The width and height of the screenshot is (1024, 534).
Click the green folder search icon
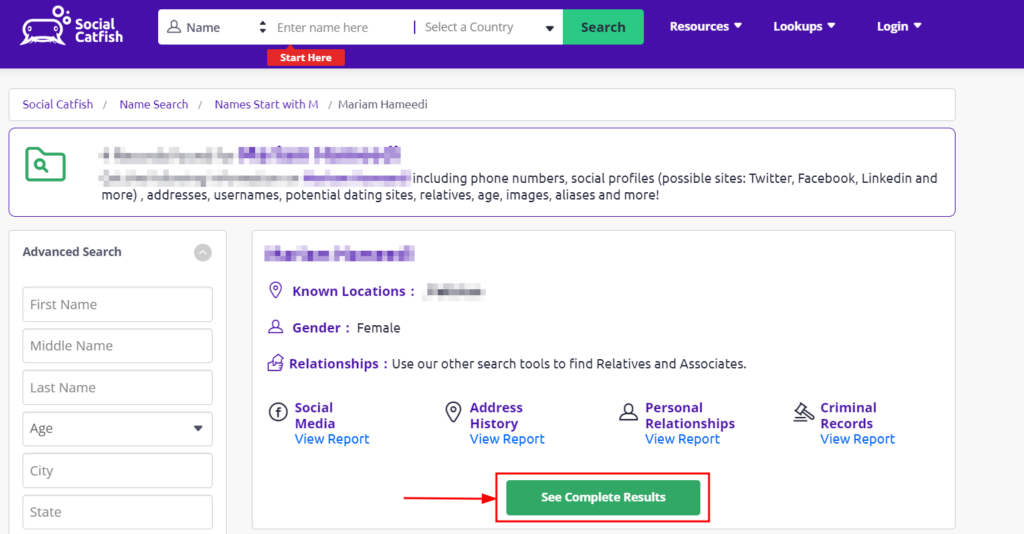(45, 164)
